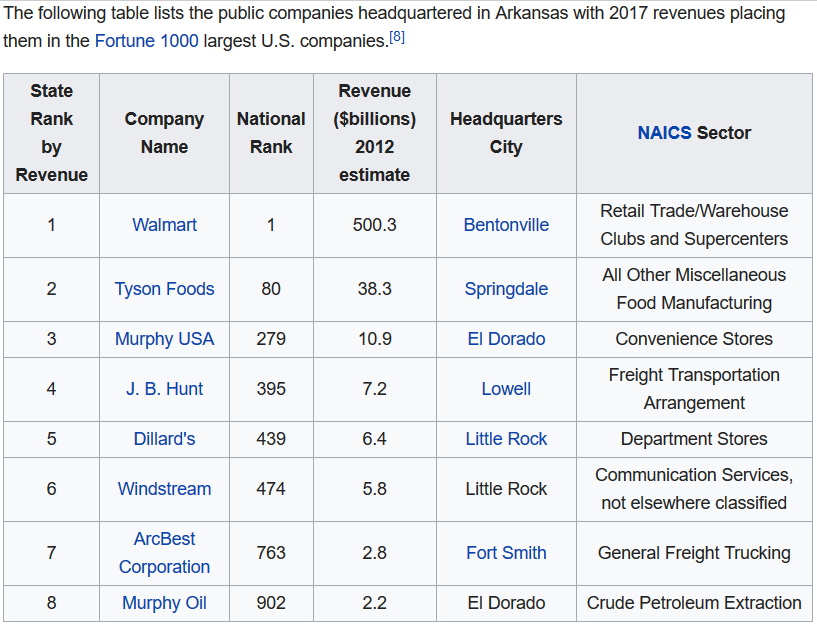Click the 'Convenience Stores' sector cell
Image resolution: width=817 pixels, height=627 pixels.
[x=694, y=339]
